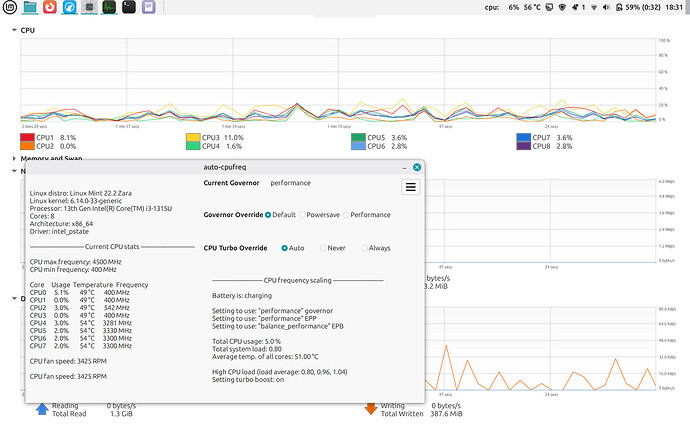This screenshot has height=431, width=690.
Task: Expand the Memory and Swap section
Action: [14, 158]
